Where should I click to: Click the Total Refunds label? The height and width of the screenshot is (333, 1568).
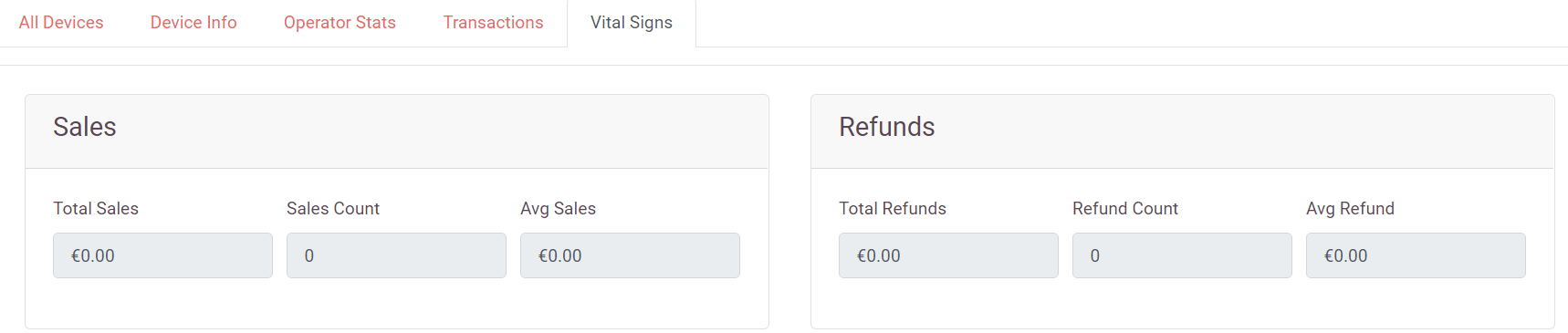tap(893, 209)
